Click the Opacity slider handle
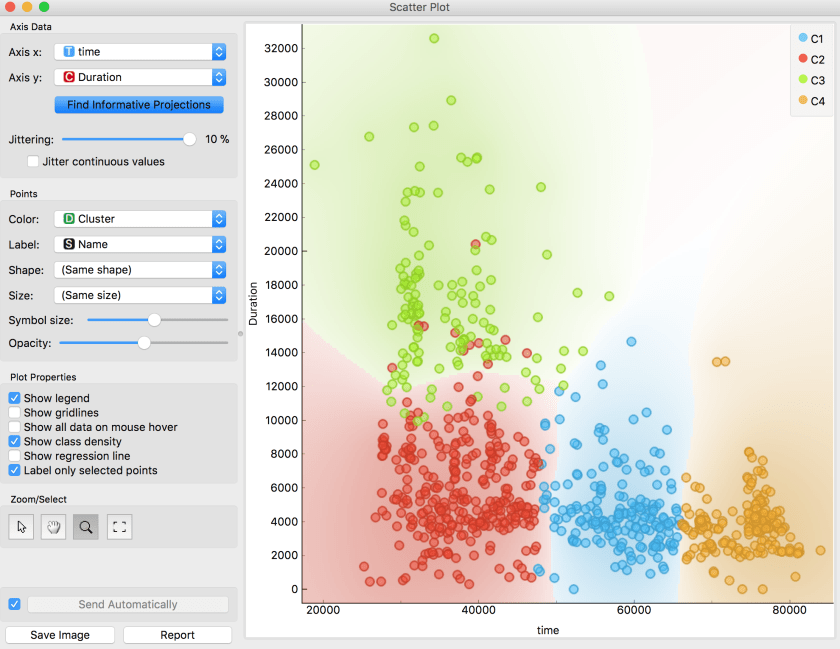The image size is (840, 649). point(144,343)
